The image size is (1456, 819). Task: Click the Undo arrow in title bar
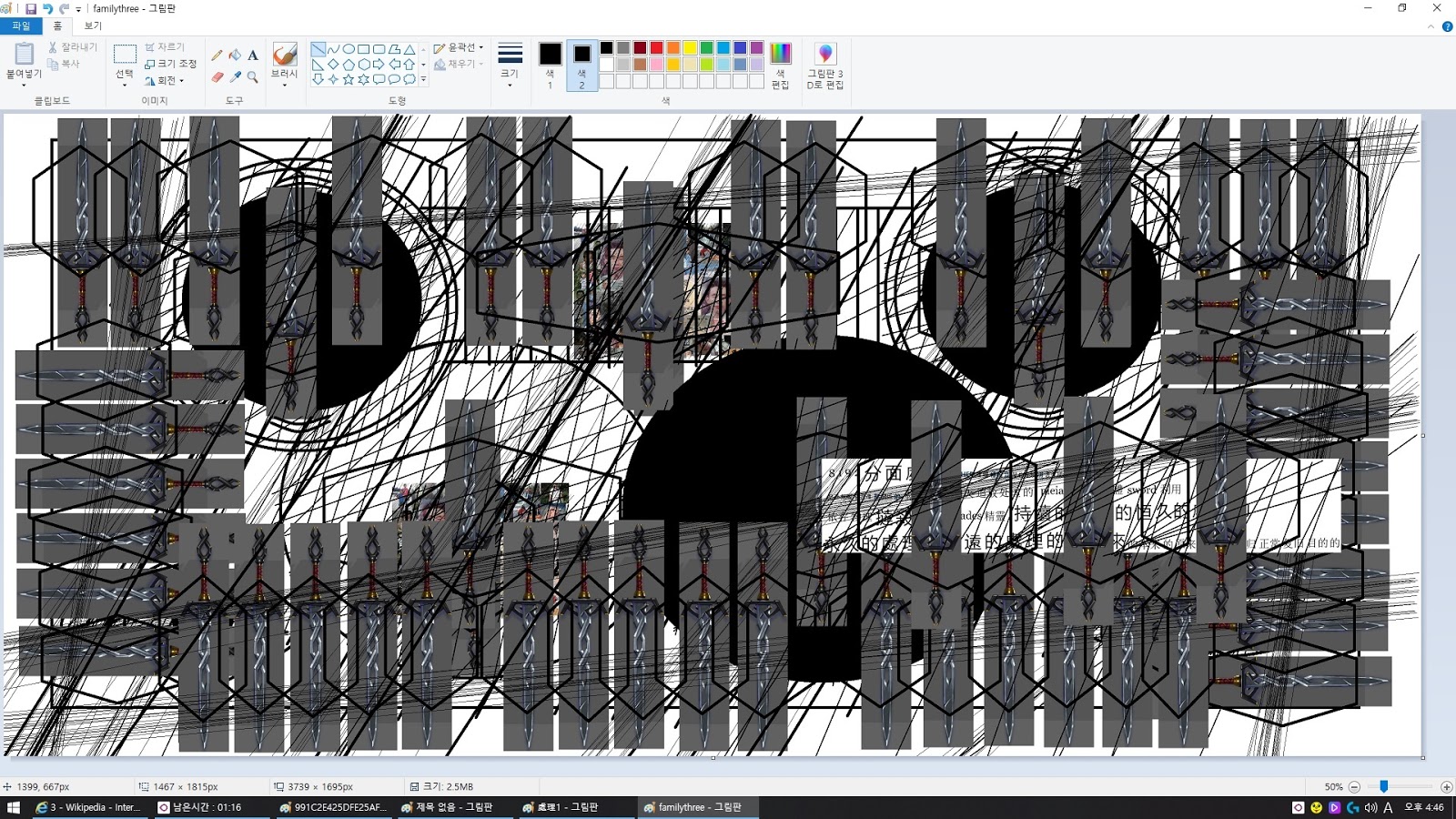[x=47, y=8]
